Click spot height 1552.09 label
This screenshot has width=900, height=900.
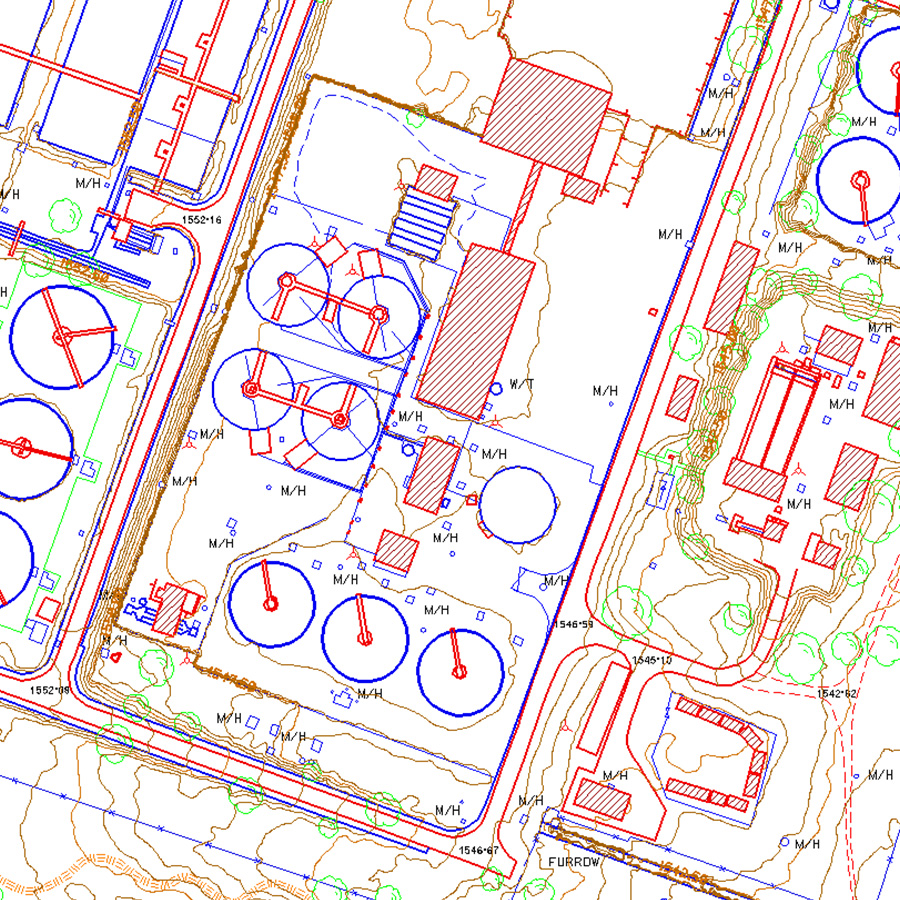tap(49, 690)
